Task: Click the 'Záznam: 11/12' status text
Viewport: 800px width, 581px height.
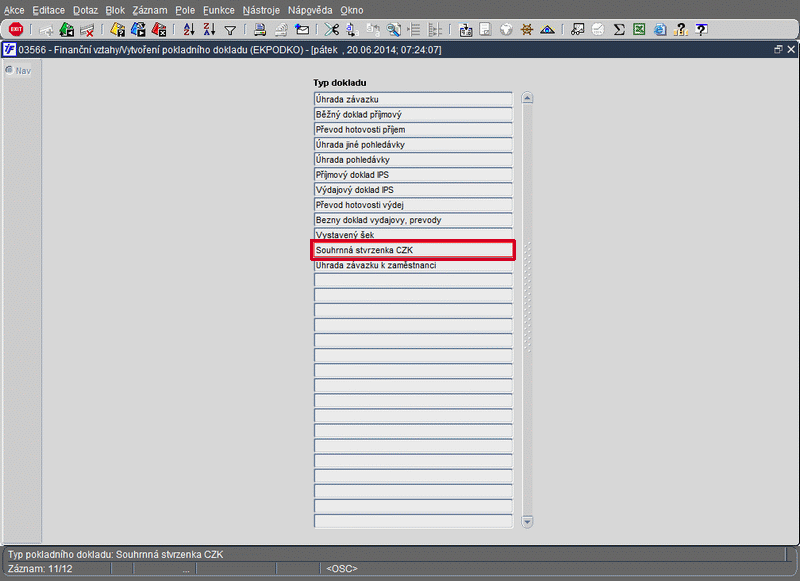Action: tap(40, 569)
